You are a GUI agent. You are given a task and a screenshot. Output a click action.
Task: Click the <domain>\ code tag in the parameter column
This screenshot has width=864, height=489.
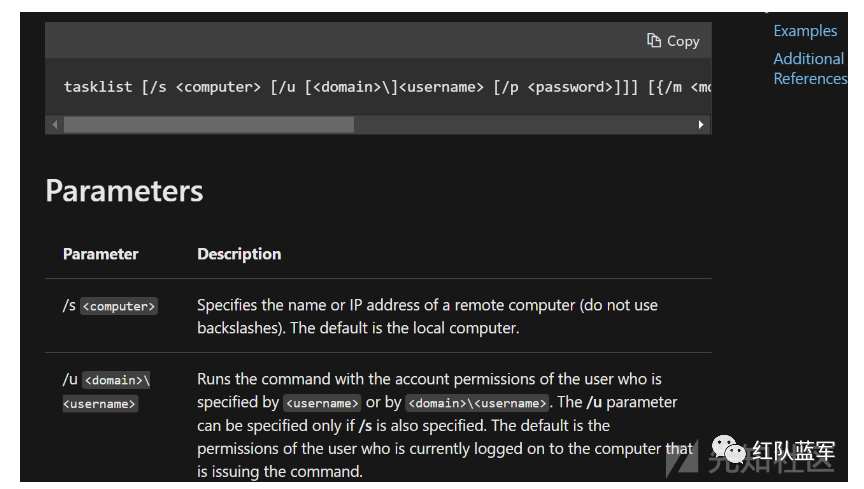[116, 381]
